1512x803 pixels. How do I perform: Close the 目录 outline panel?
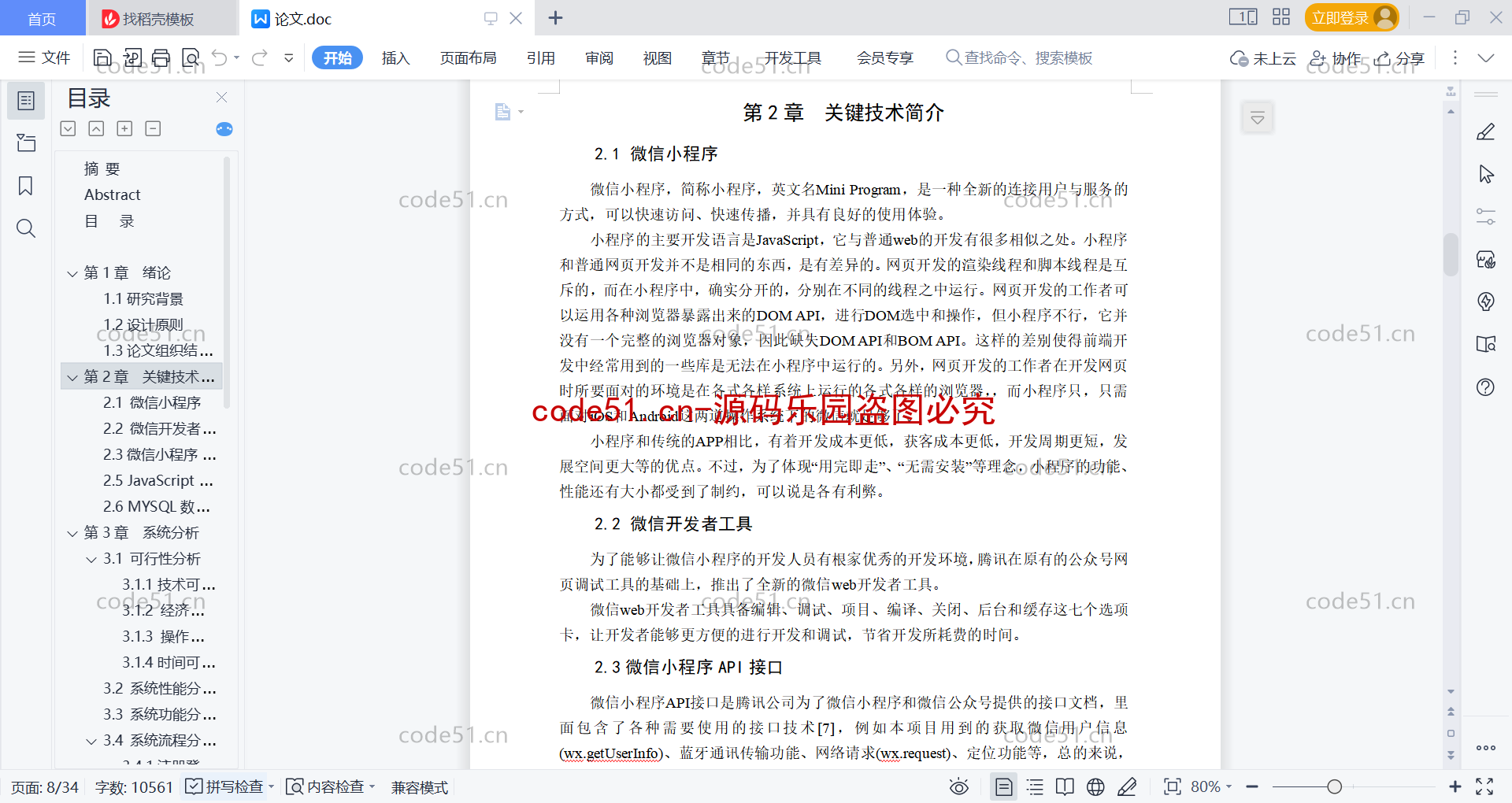click(222, 98)
